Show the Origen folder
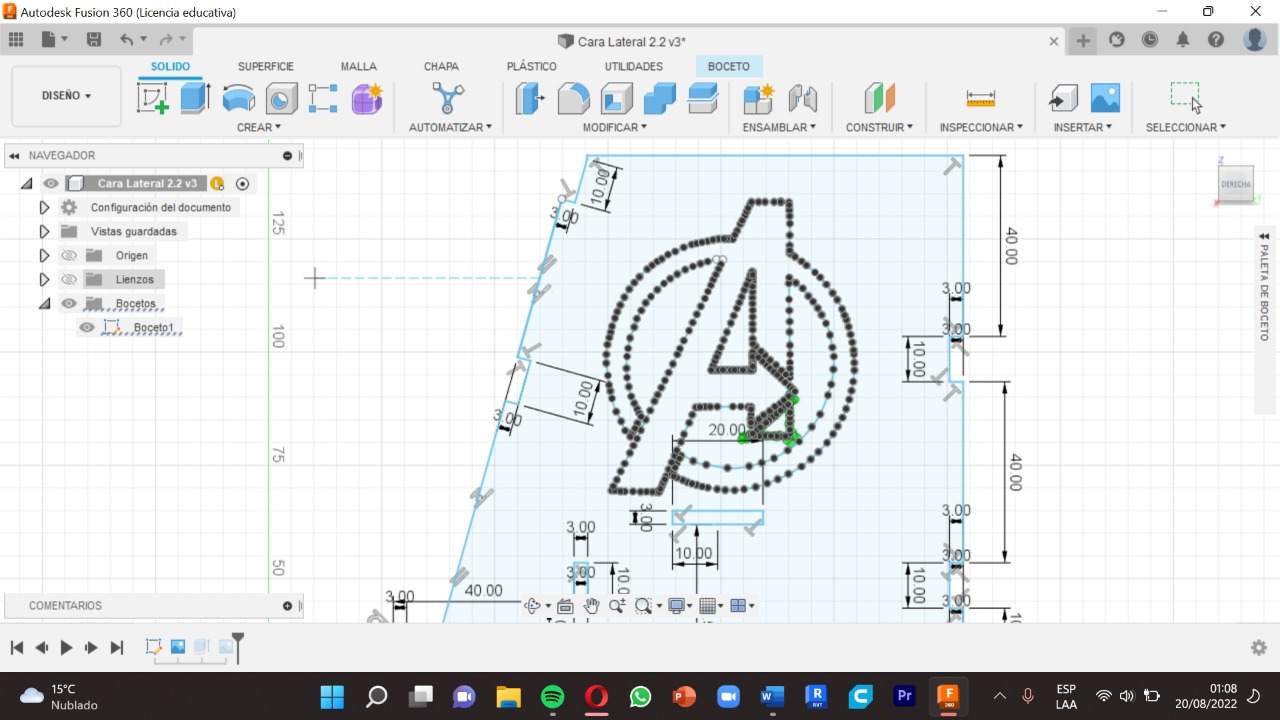 click(69, 256)
